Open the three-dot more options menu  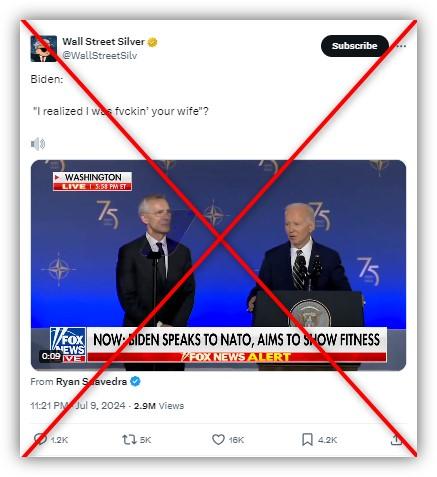[x=401, y=46]
